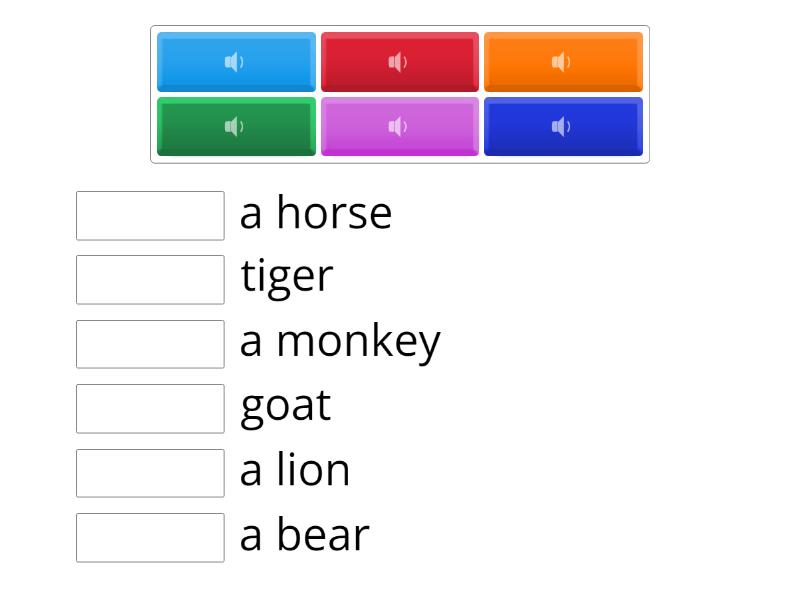The width and height of the screenshot is (800, 600).
Task: Tap the speaker on the purple tile
Action: (399, 126)
